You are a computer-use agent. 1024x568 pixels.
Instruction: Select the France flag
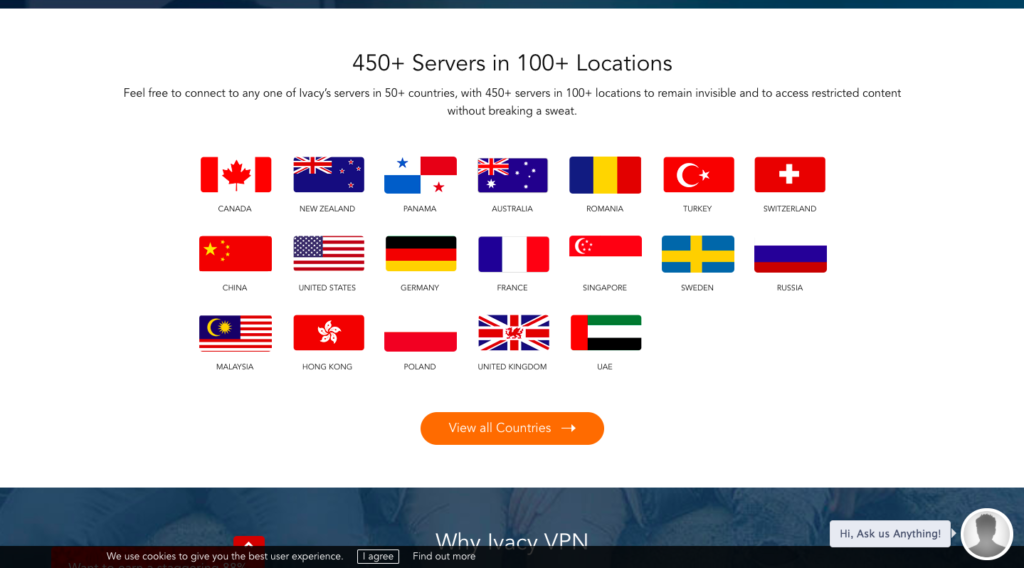coord(513,254)
